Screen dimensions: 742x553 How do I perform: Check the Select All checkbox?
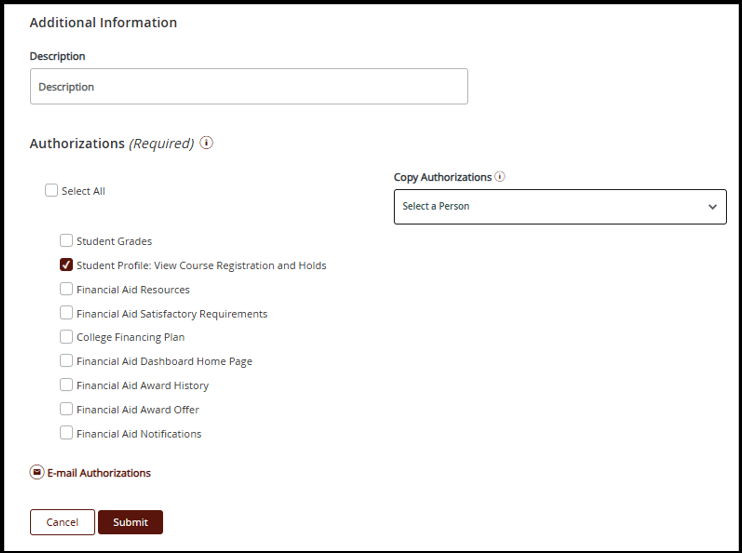coord(51,191)
